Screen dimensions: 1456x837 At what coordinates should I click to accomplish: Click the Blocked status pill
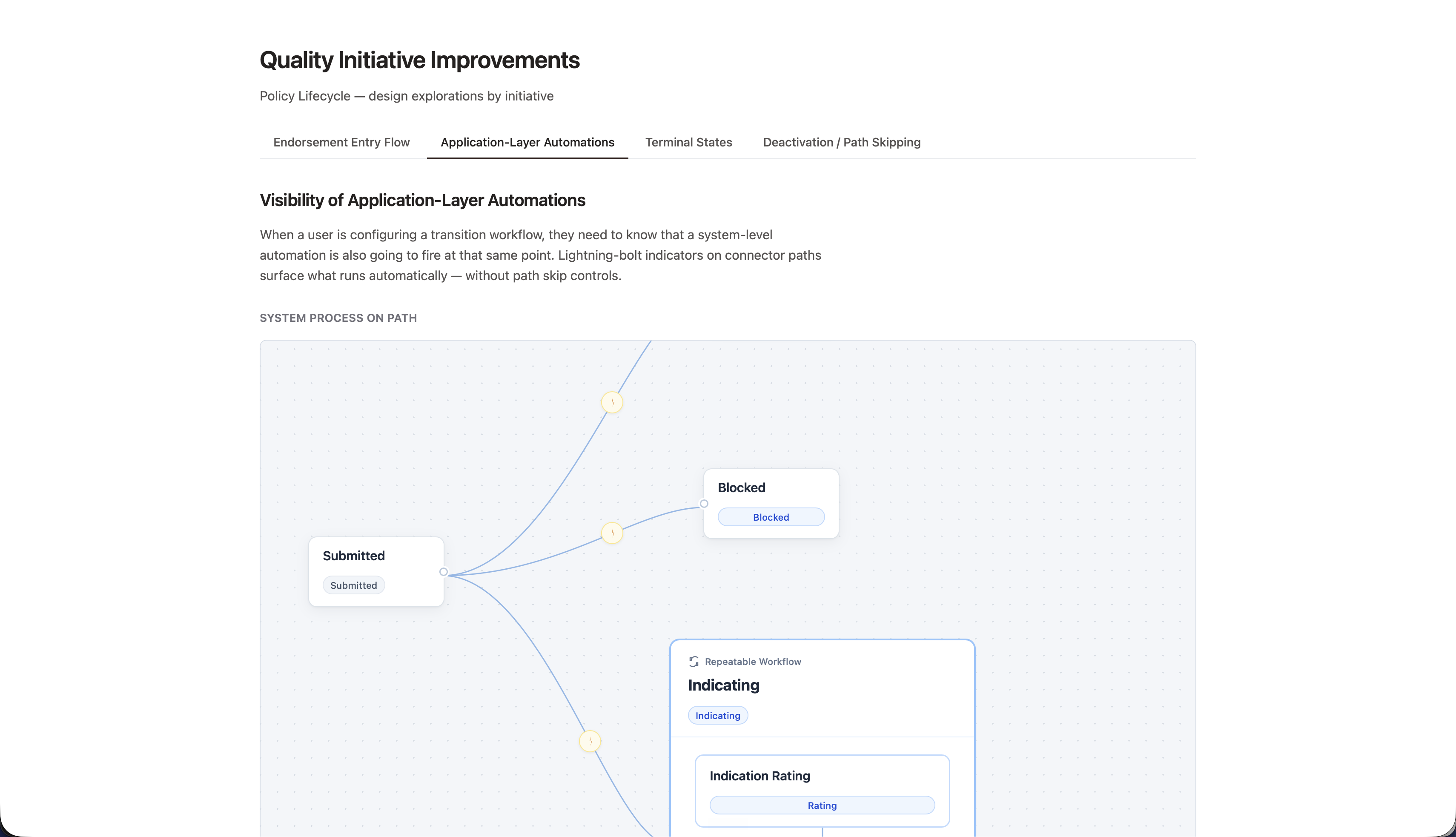coord(771,517)
